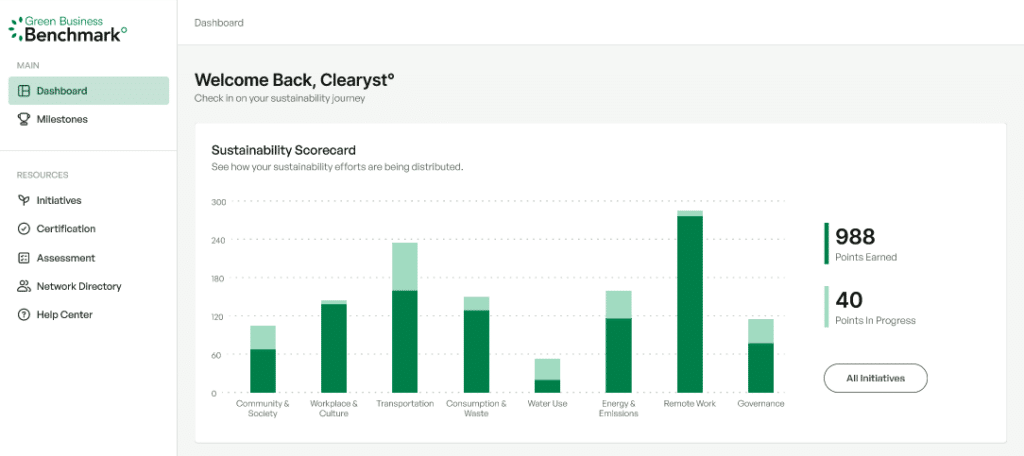This screenshot has width=1024, height=456.
Task: Open the Milestones menu item
Action: [62, 119]
